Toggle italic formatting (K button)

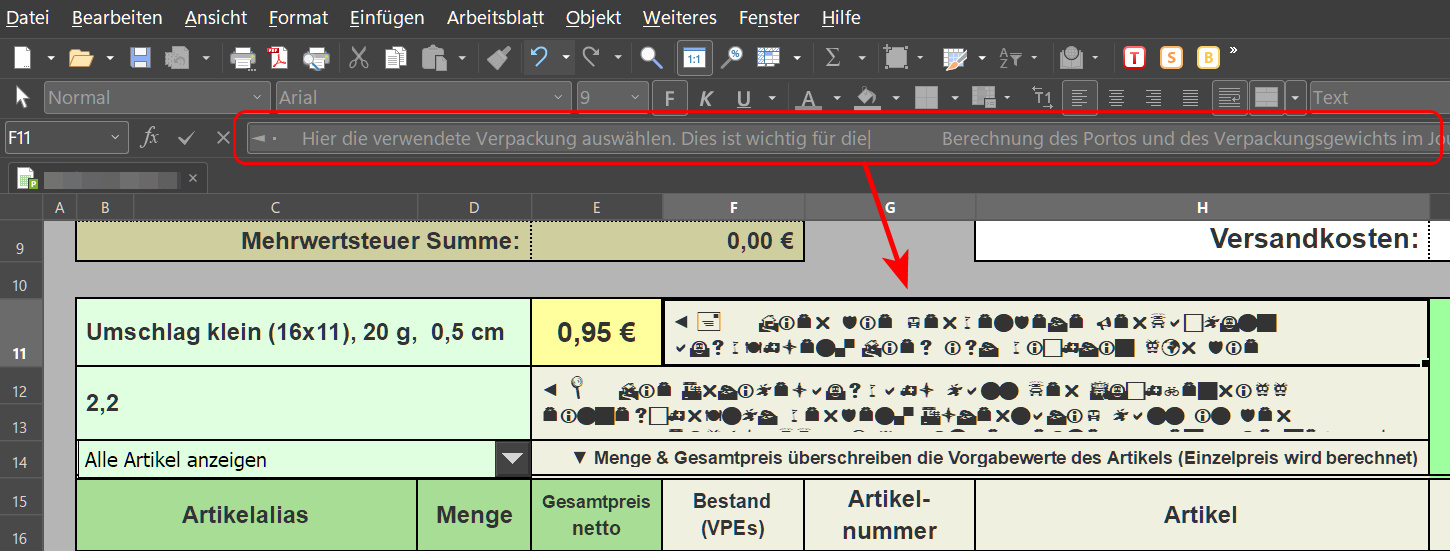(706, 98)
